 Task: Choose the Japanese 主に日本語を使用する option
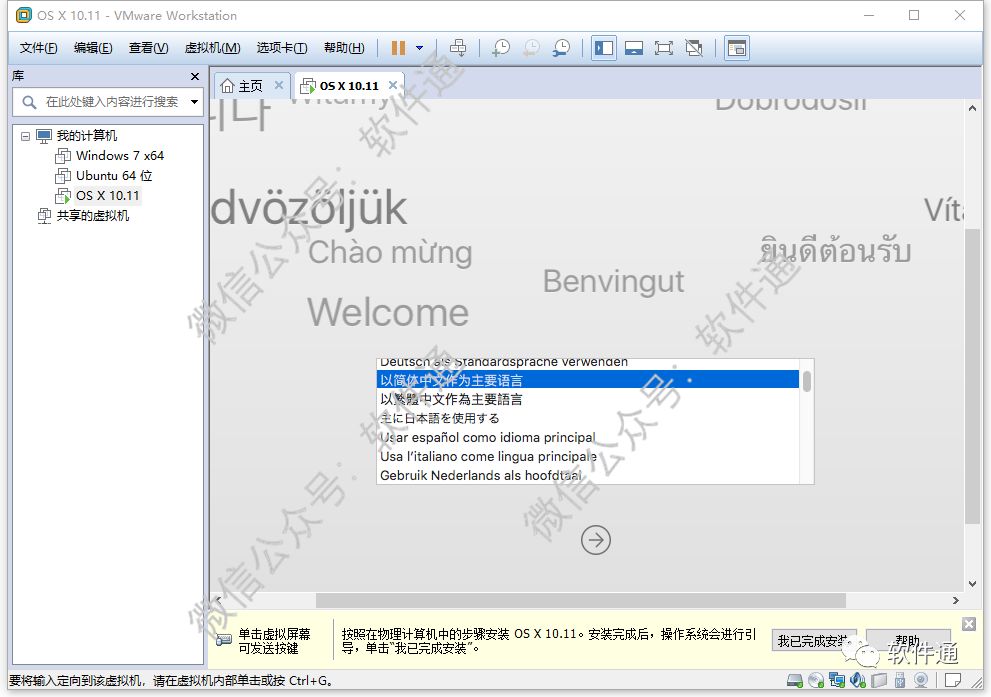pyautogui.click(x=588, y=418)
